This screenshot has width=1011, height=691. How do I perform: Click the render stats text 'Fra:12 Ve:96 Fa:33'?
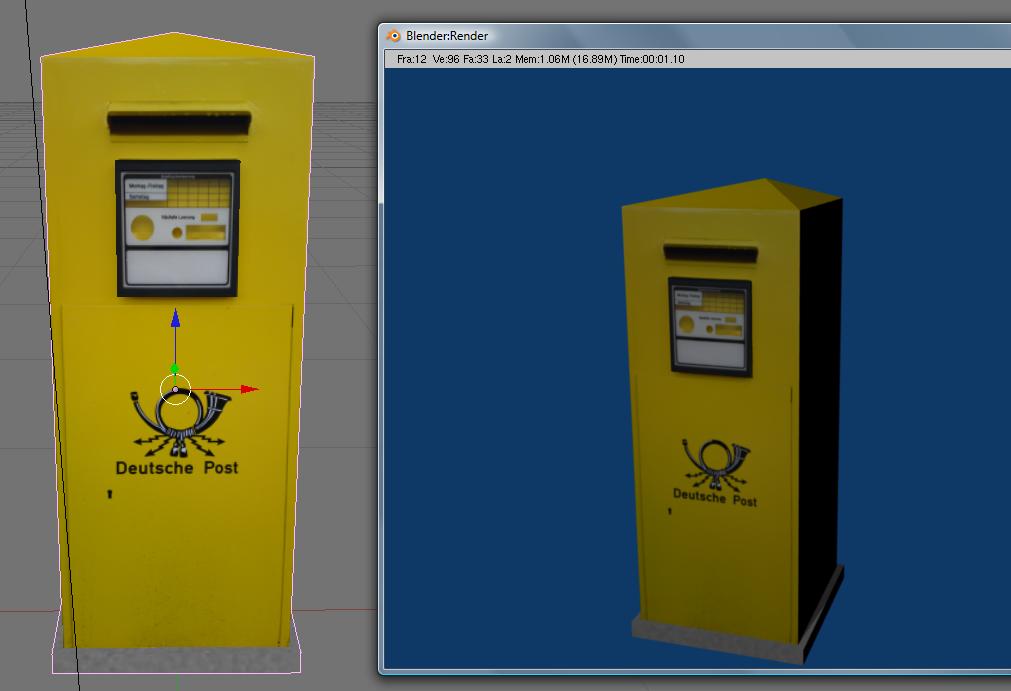(442, 59)
